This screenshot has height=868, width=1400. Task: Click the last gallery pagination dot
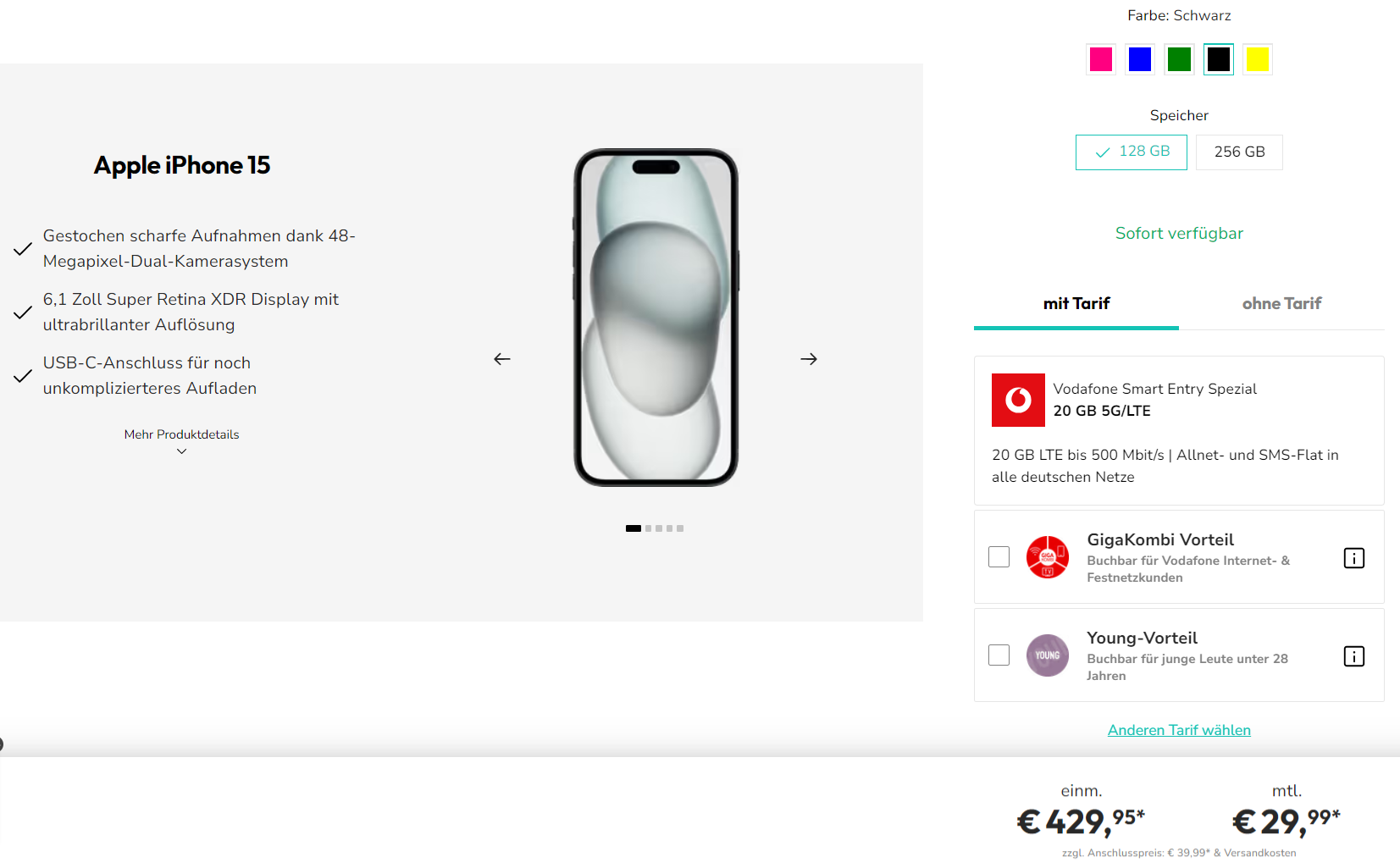point(679,528)
